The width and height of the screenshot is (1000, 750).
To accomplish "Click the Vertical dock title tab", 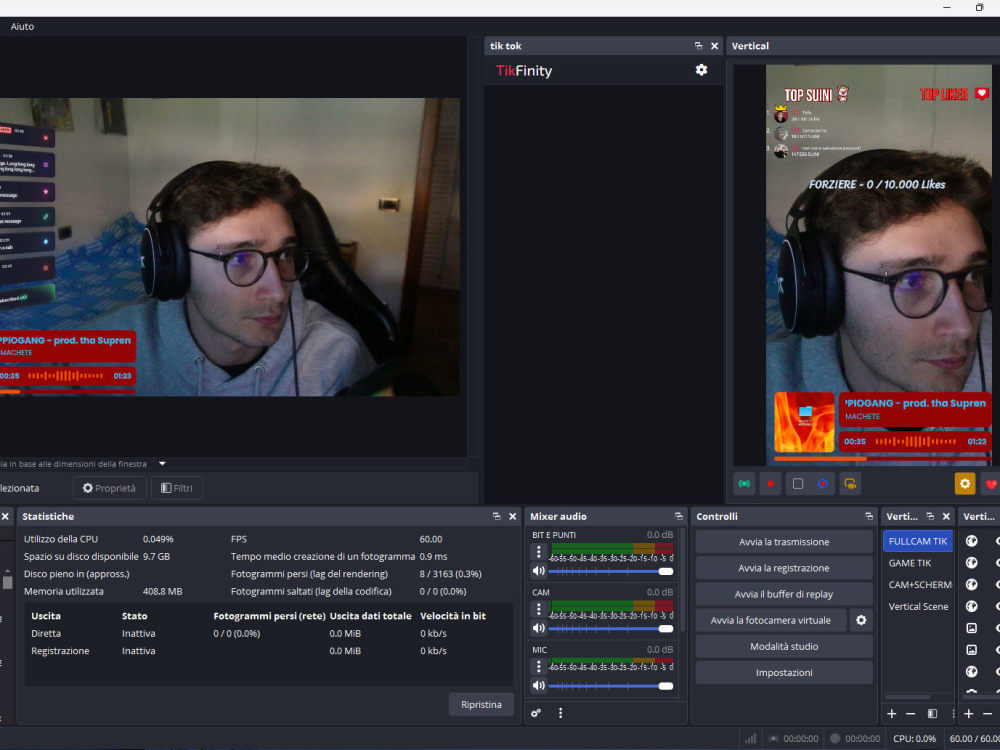I will pos(750,46).
